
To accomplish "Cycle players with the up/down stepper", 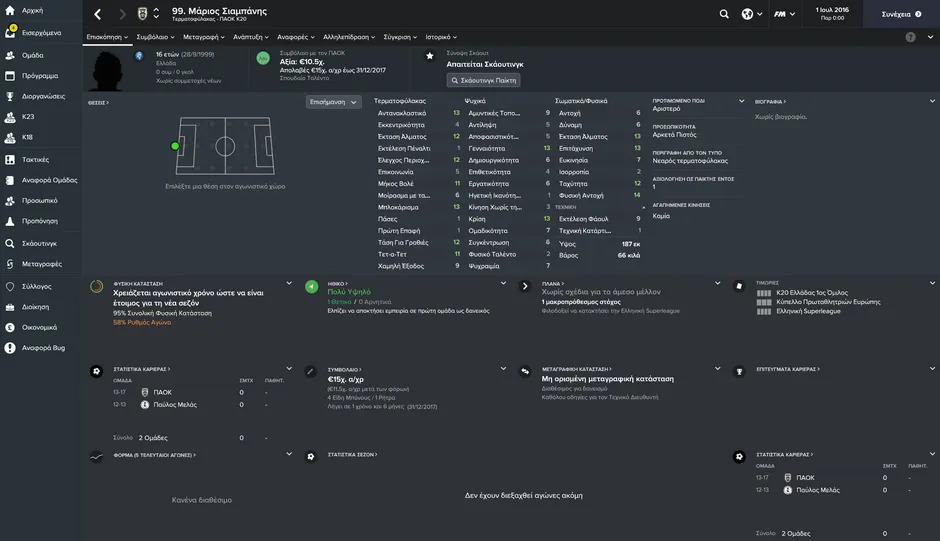I will 156,14.
